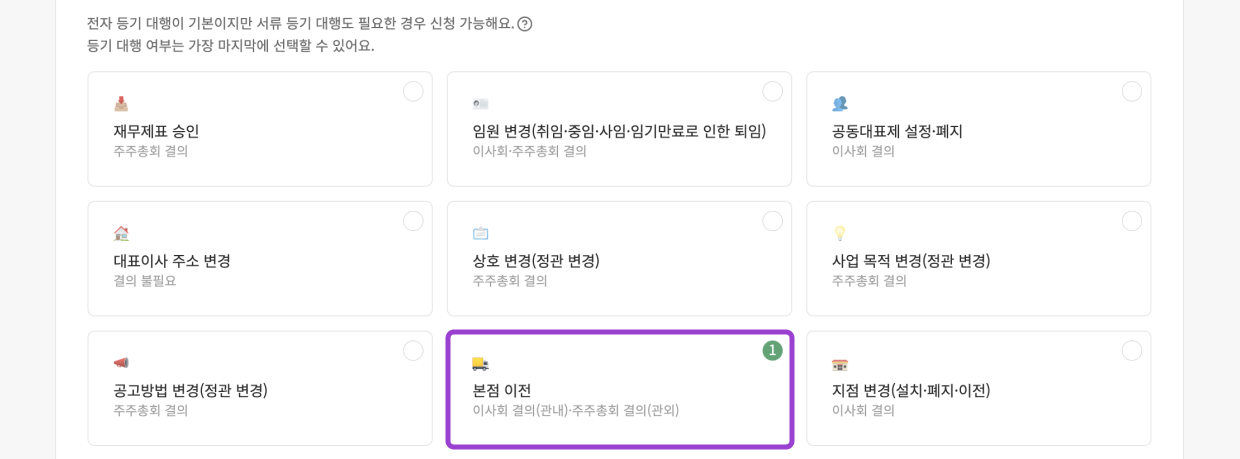This screenshot has width=1240, height=459.
Task: Click the 대표이사 주소 변경 house icon
Action: (x=121, y=233)
